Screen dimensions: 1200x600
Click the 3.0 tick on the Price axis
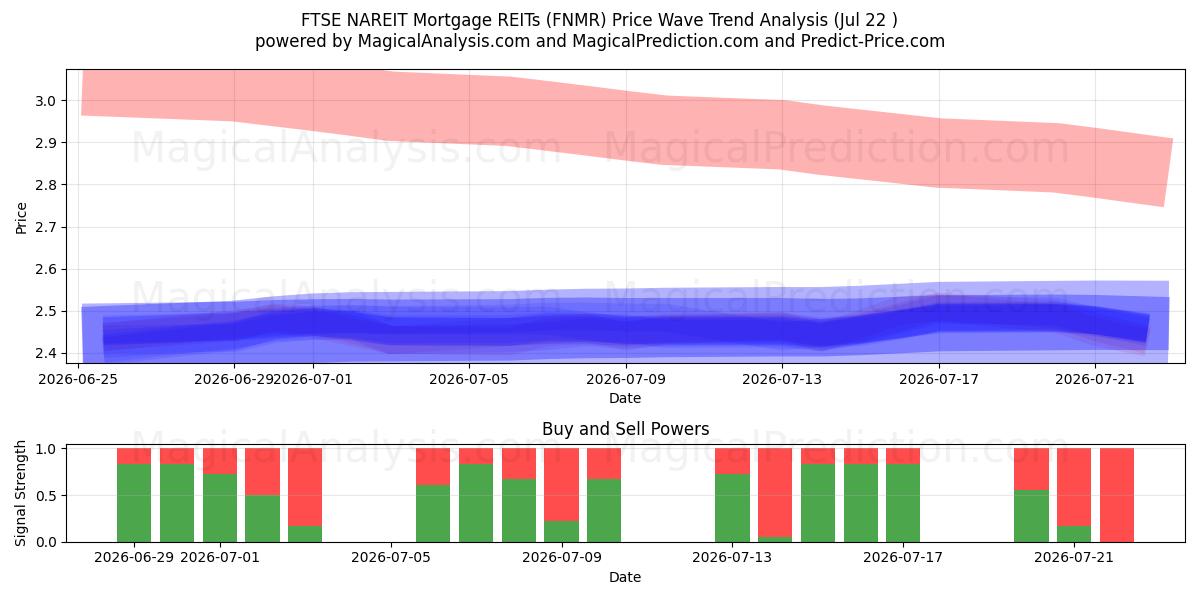coord(47,101)
